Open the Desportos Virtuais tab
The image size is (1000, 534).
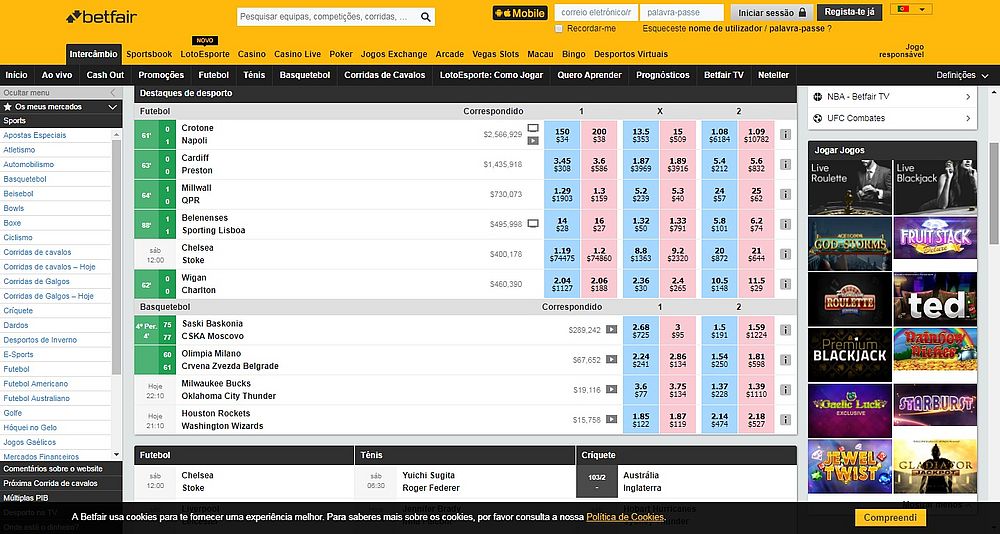click(631, 54)
